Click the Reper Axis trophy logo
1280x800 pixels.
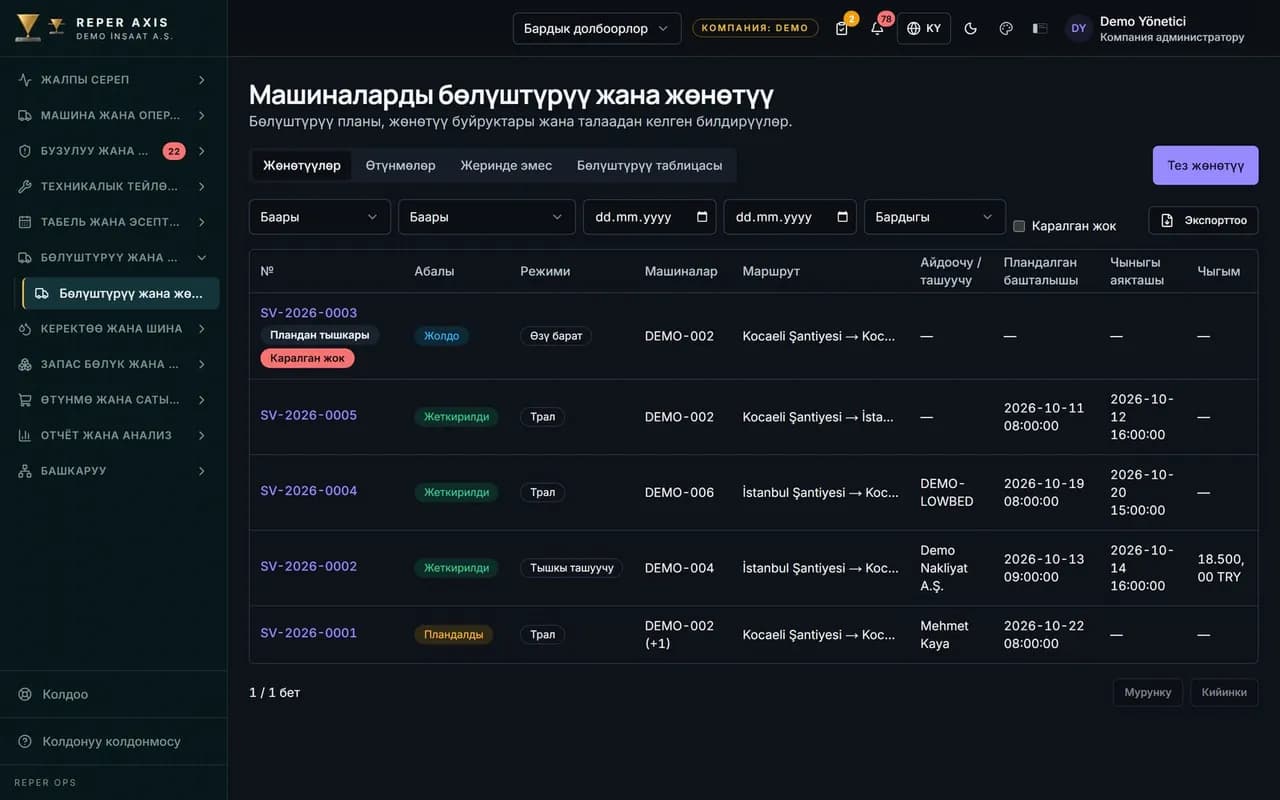[x=28, y=28]
